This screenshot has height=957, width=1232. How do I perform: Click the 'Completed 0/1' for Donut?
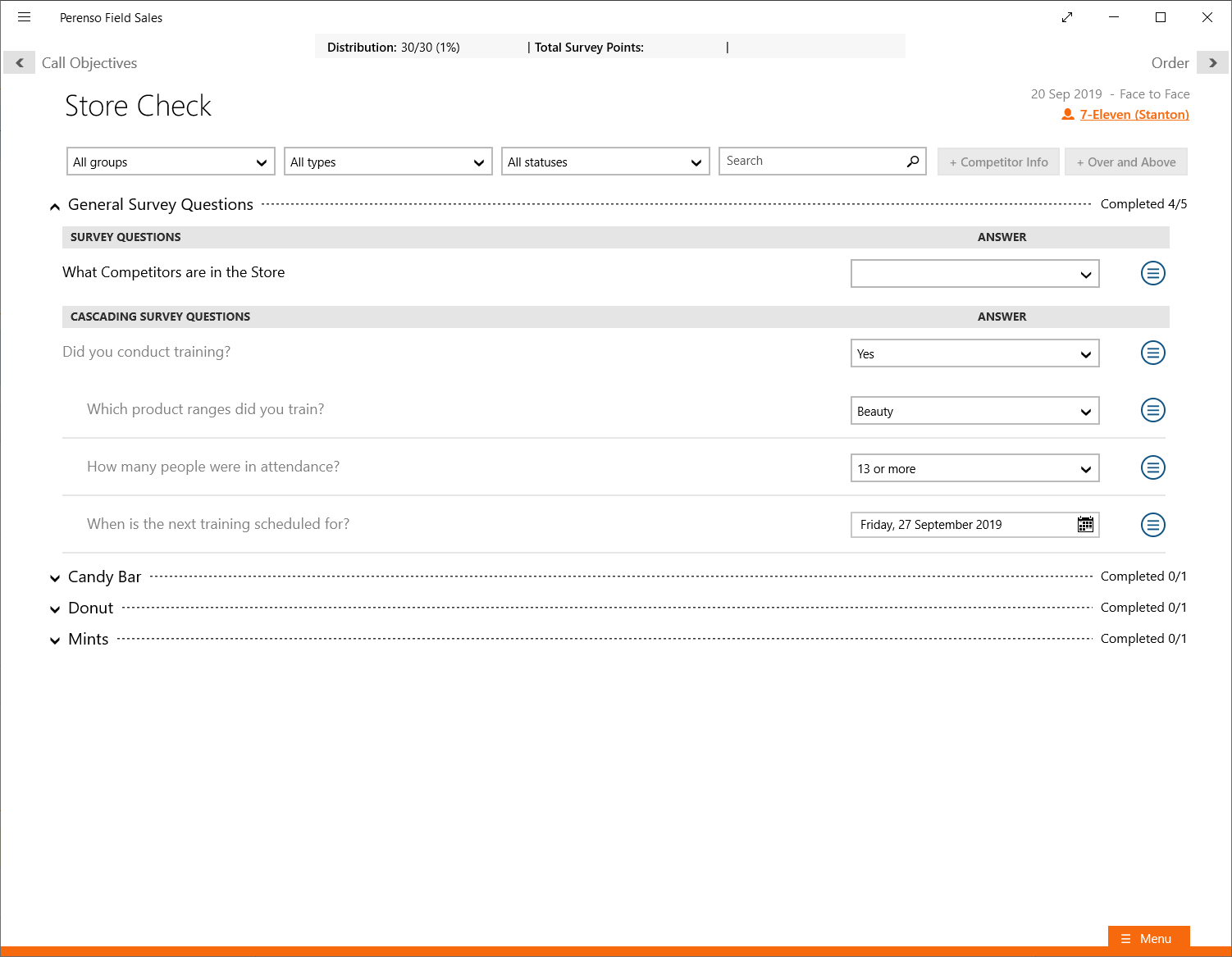[x=1143, y=608]
